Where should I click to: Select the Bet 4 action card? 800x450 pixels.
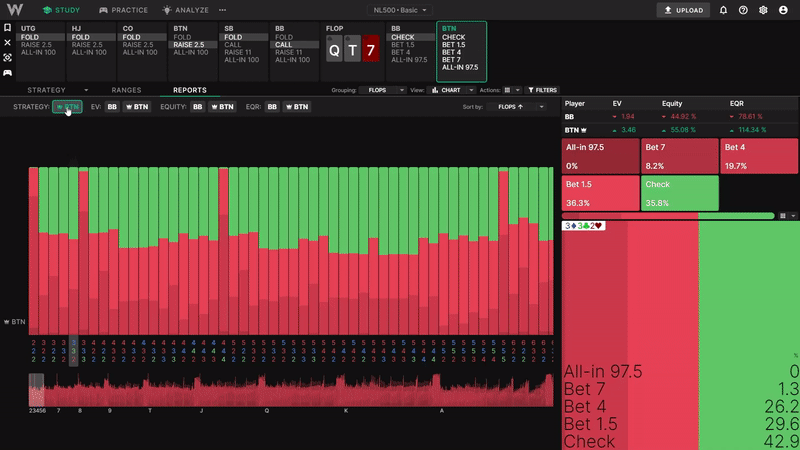click(759, 156)
